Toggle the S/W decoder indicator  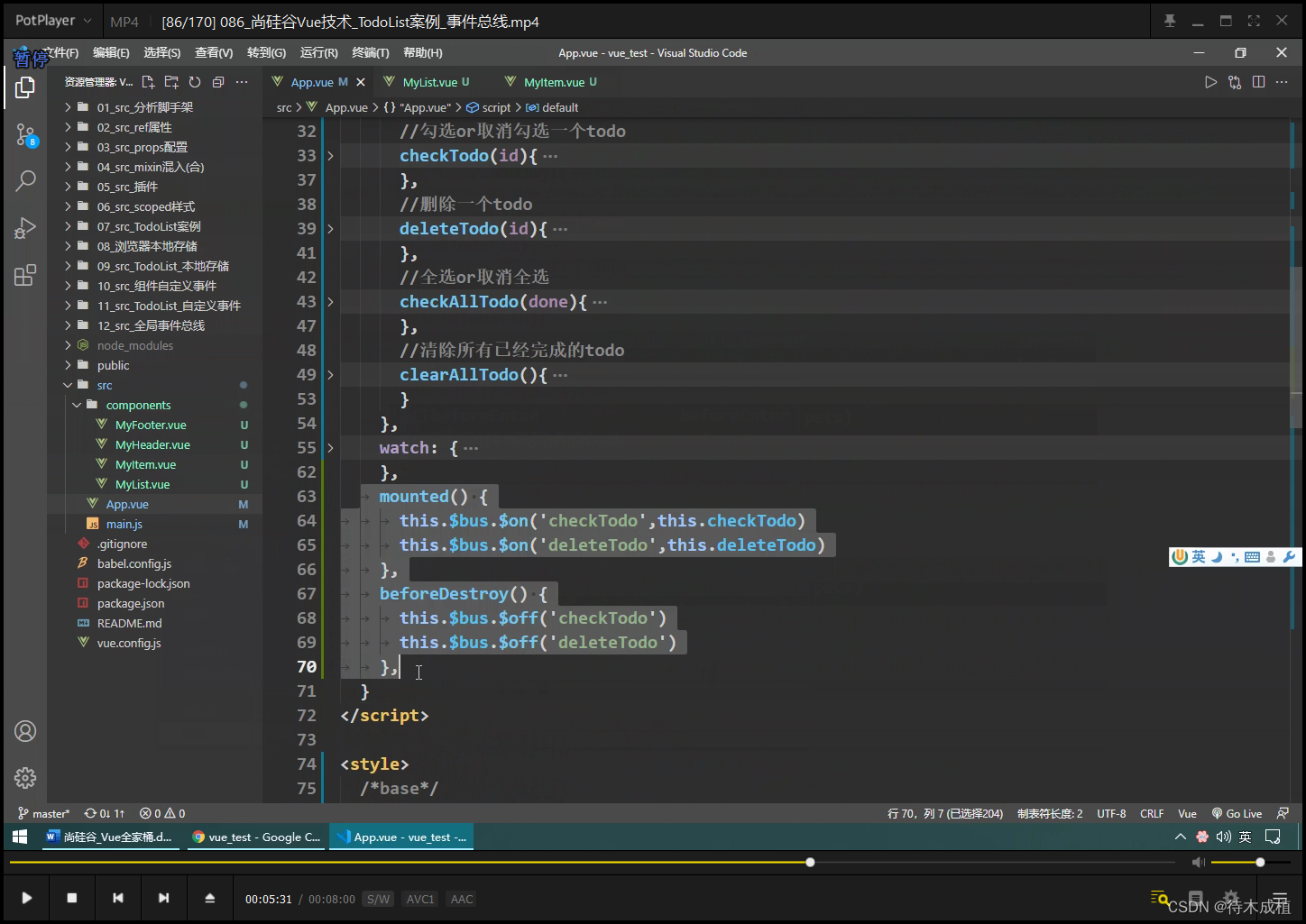point(379,899)
